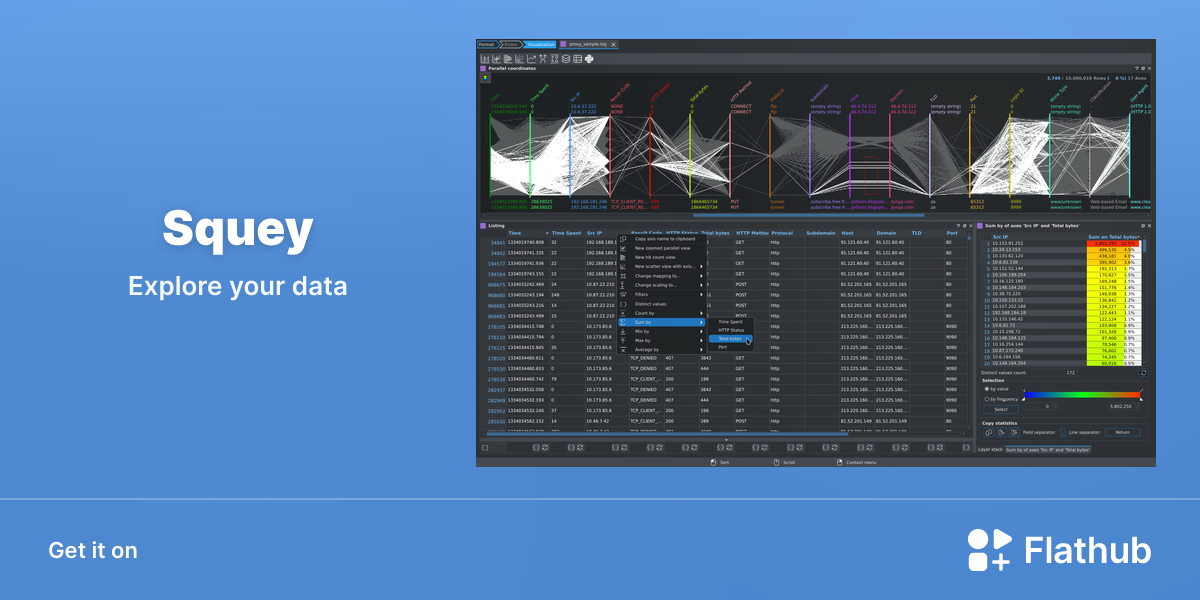The image size is (1200, 600).
Task: Click the cell '10.153.91.252' in Sum panel
Action: [1008, 243]
